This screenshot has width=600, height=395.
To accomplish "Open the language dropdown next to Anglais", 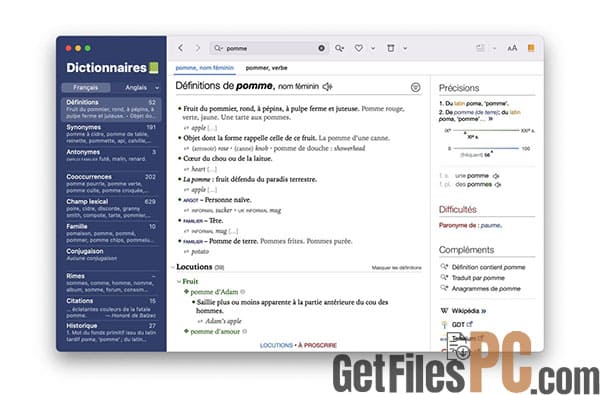I will tap(157, 88).
